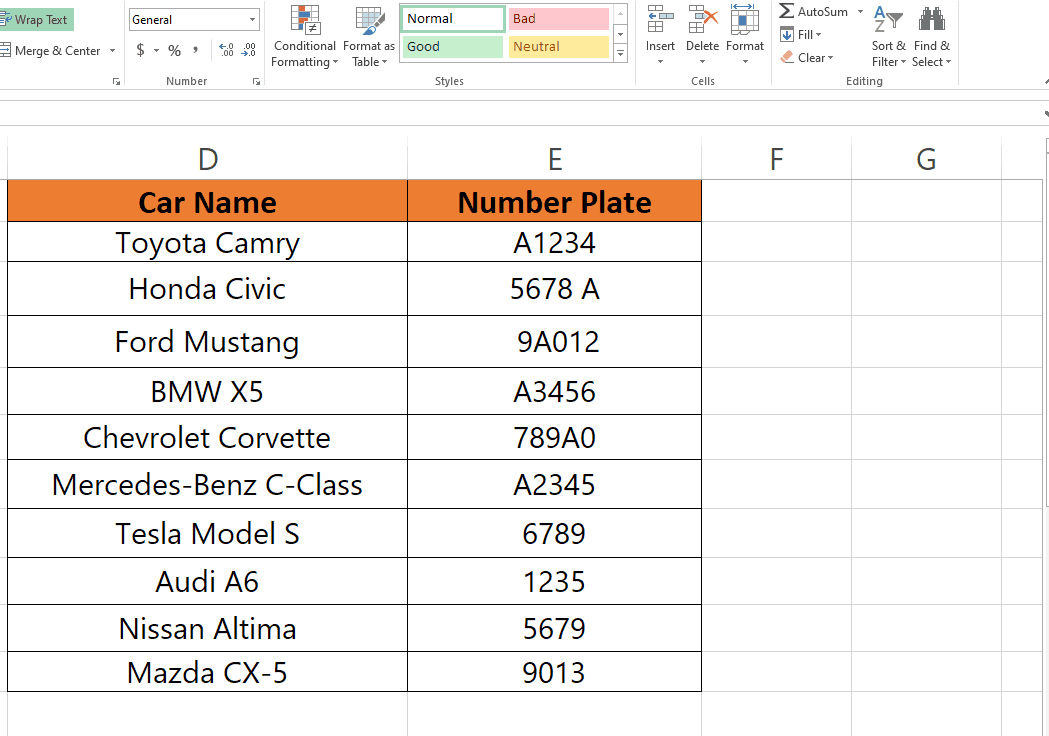Select the Car Name header cell
The height and width of the screenshot is (736, 1049).
(207, 201)
